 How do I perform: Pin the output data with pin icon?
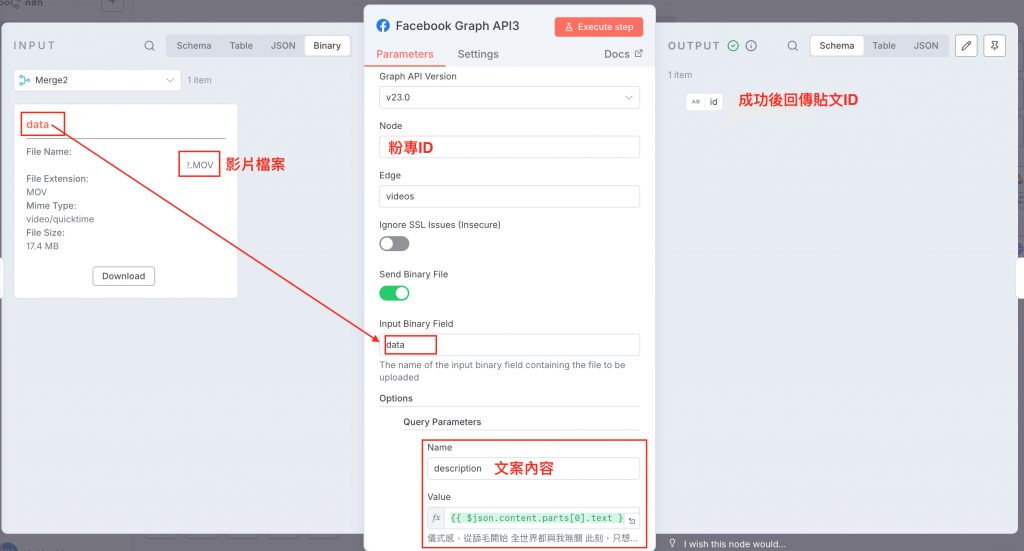(x=995, y=46)
